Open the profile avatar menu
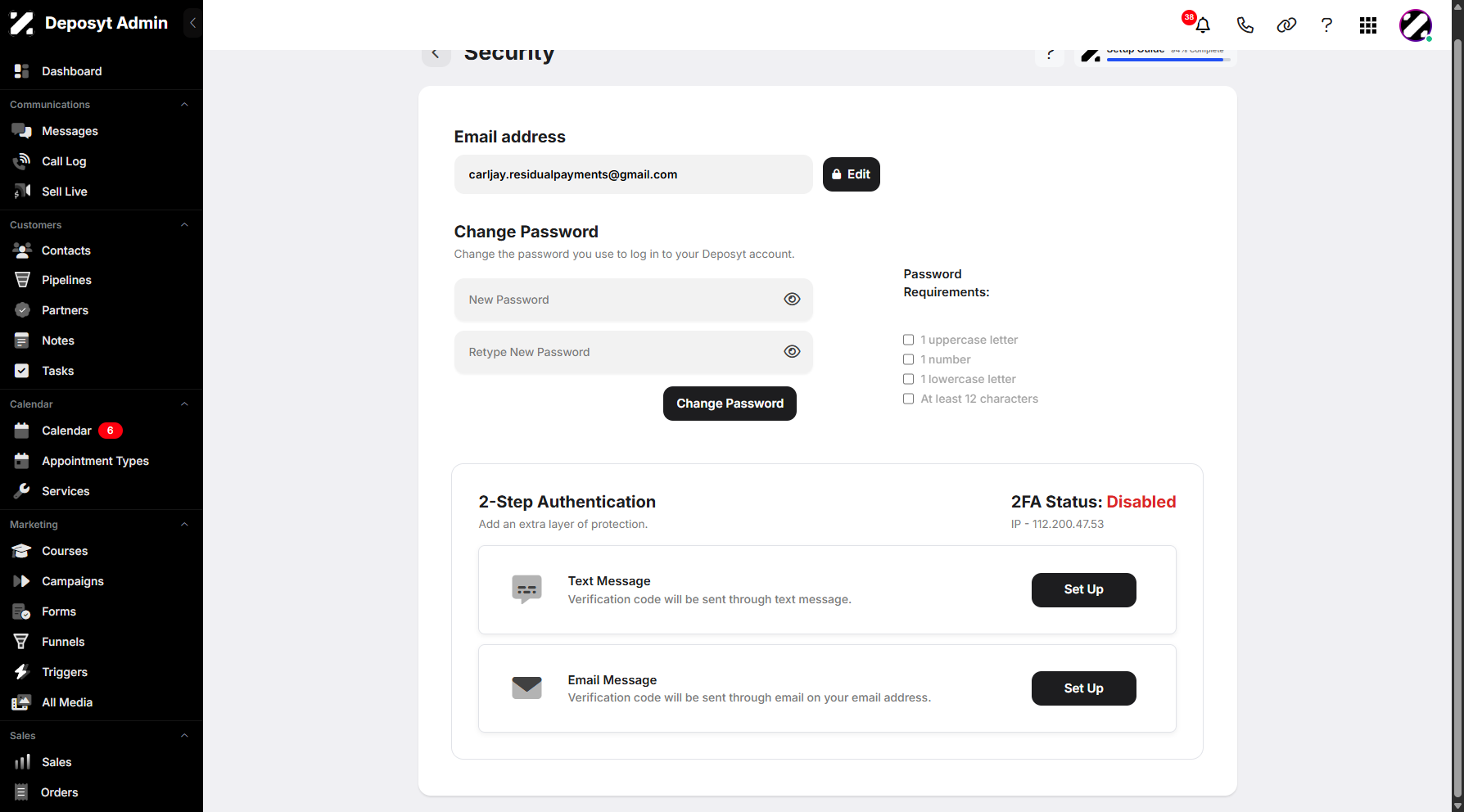Screen dimensions: 1464x812 coord(1416,25)
